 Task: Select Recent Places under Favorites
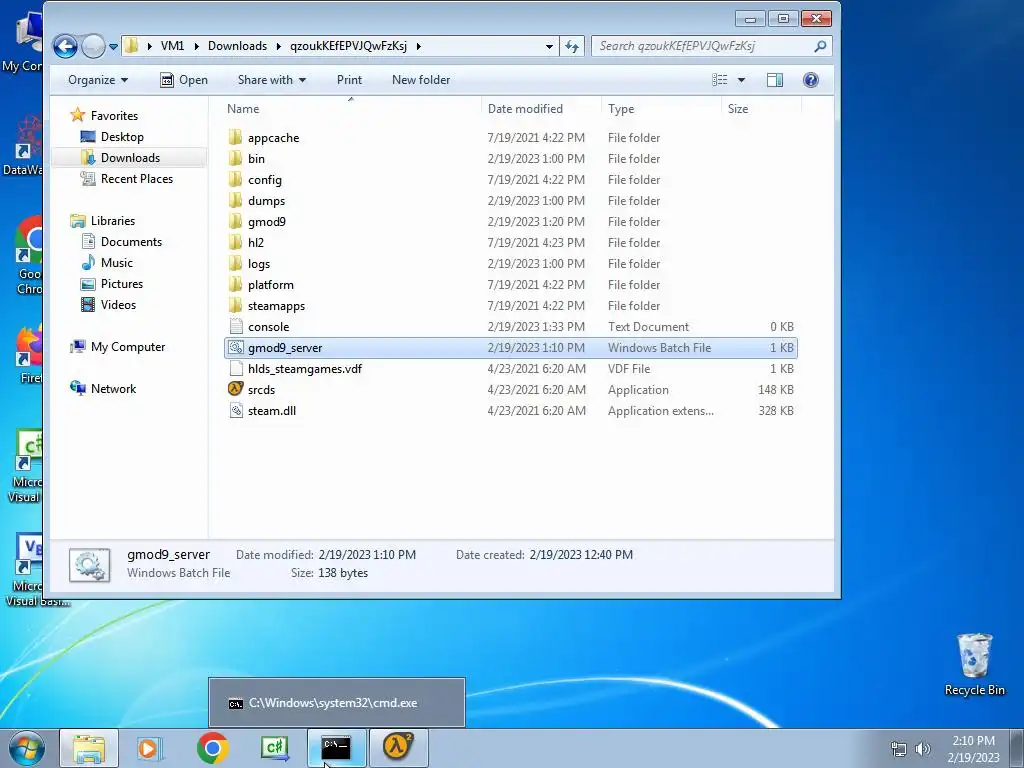[x=136, y=179]
